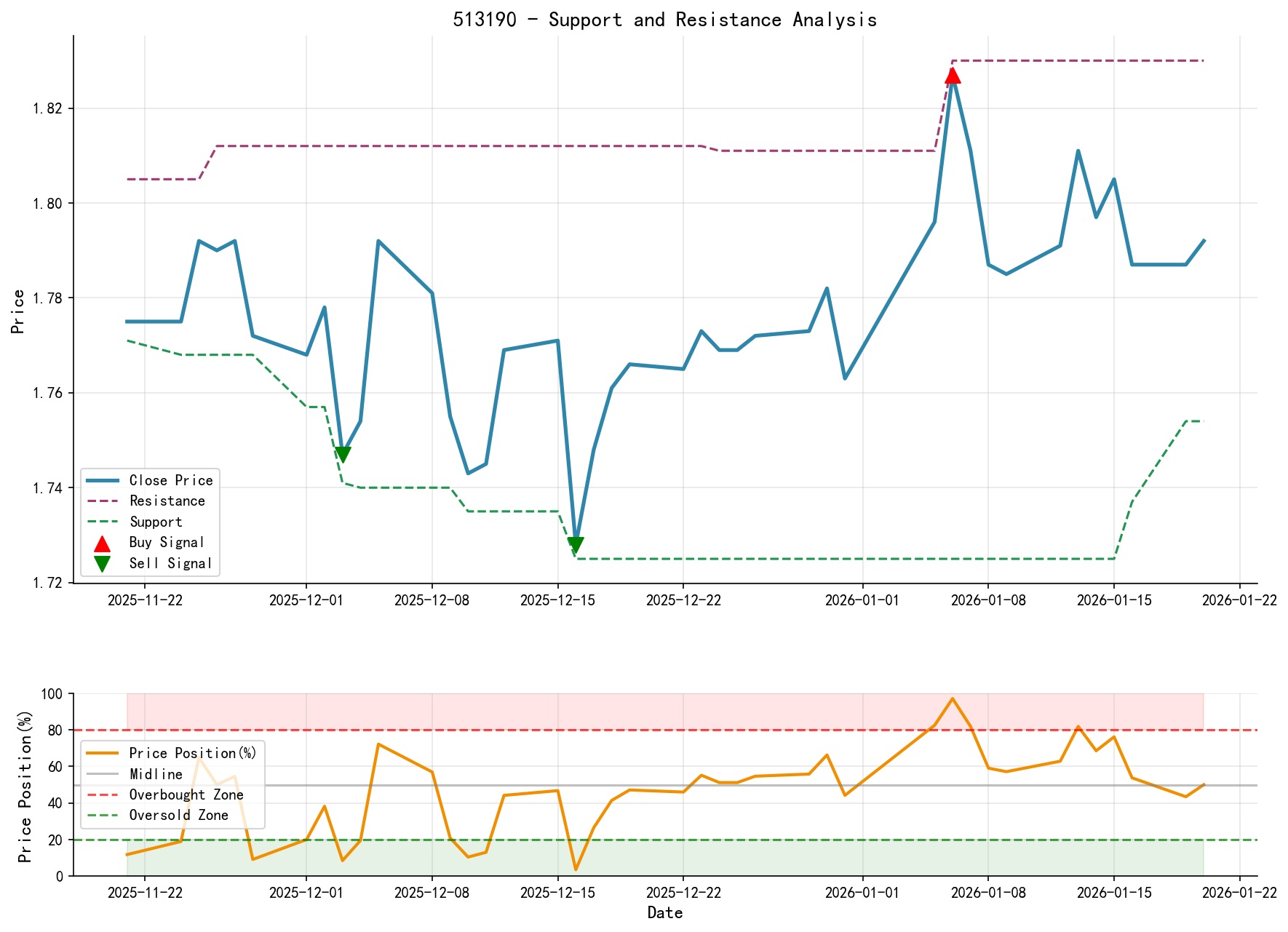
Task: Open the Close Price legend label
Action: tap(171, 480)
